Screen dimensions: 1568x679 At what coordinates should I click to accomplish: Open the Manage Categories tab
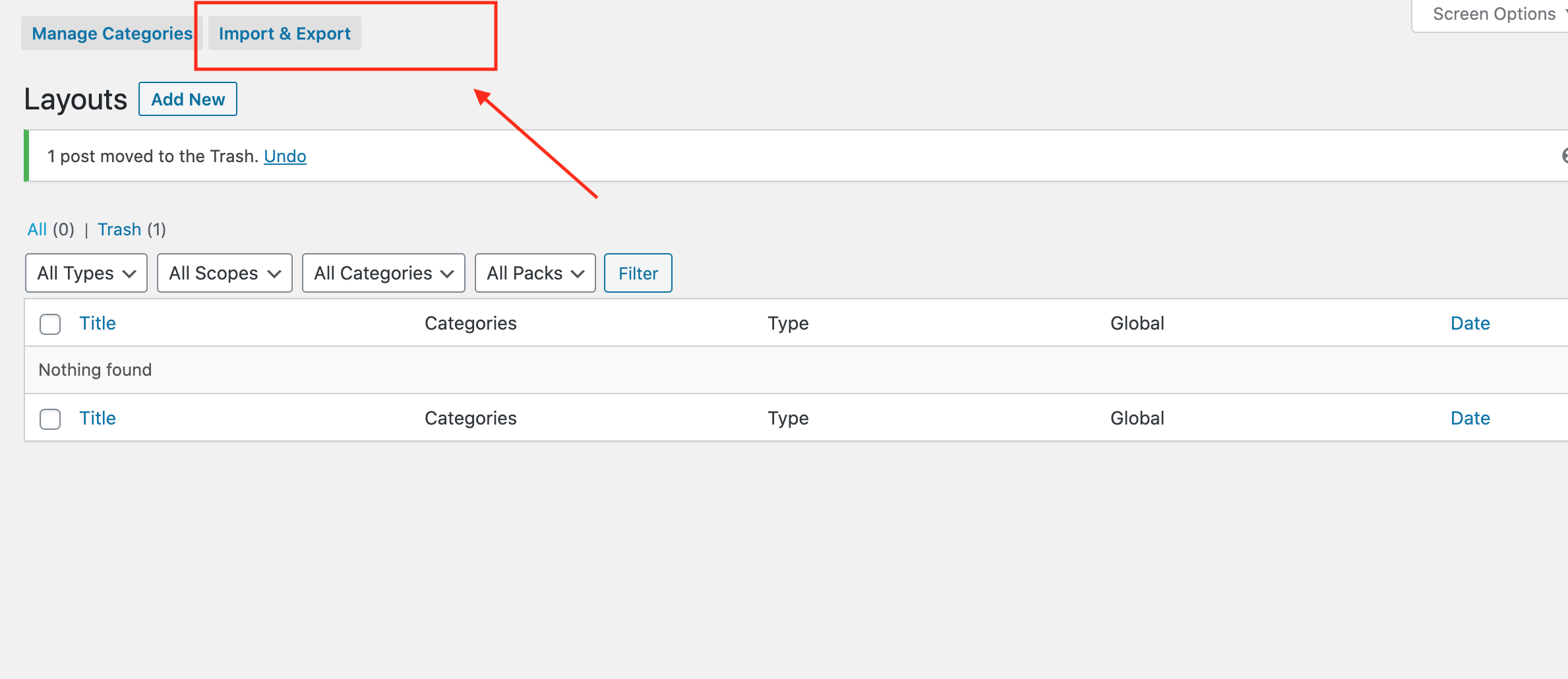coord(112,34)
